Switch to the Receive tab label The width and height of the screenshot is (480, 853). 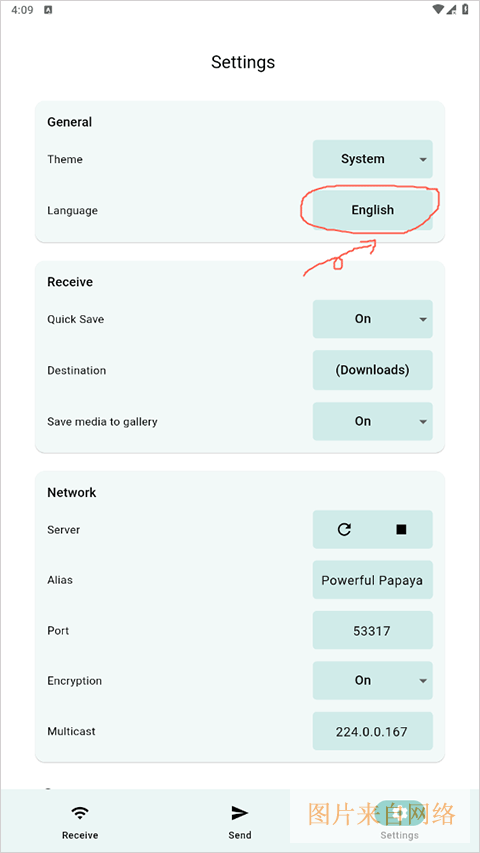(x=80, y=835)
